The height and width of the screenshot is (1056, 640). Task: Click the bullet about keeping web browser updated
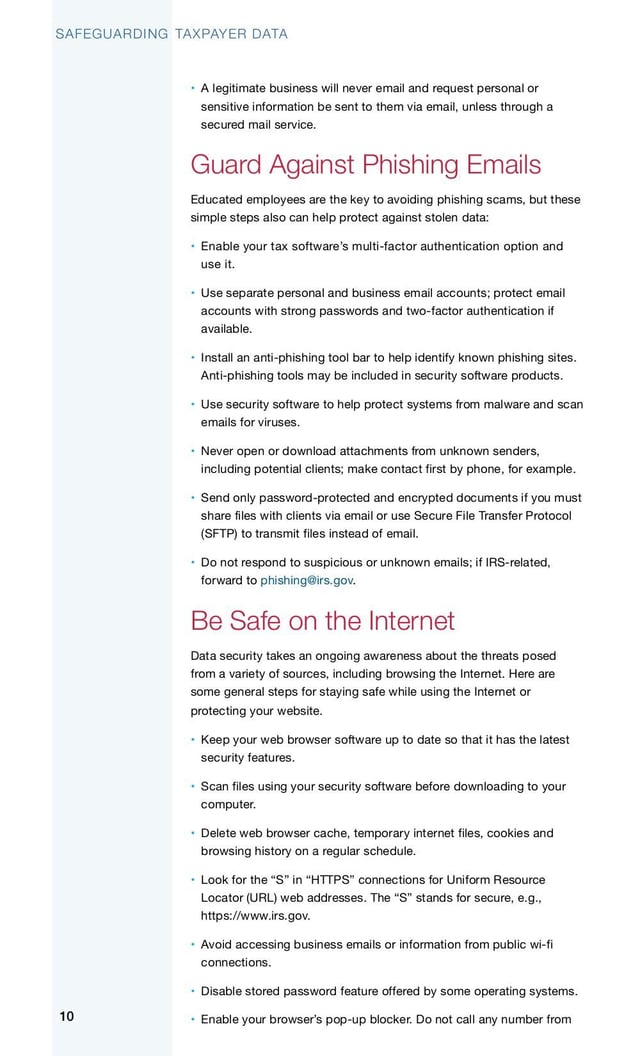385,749
